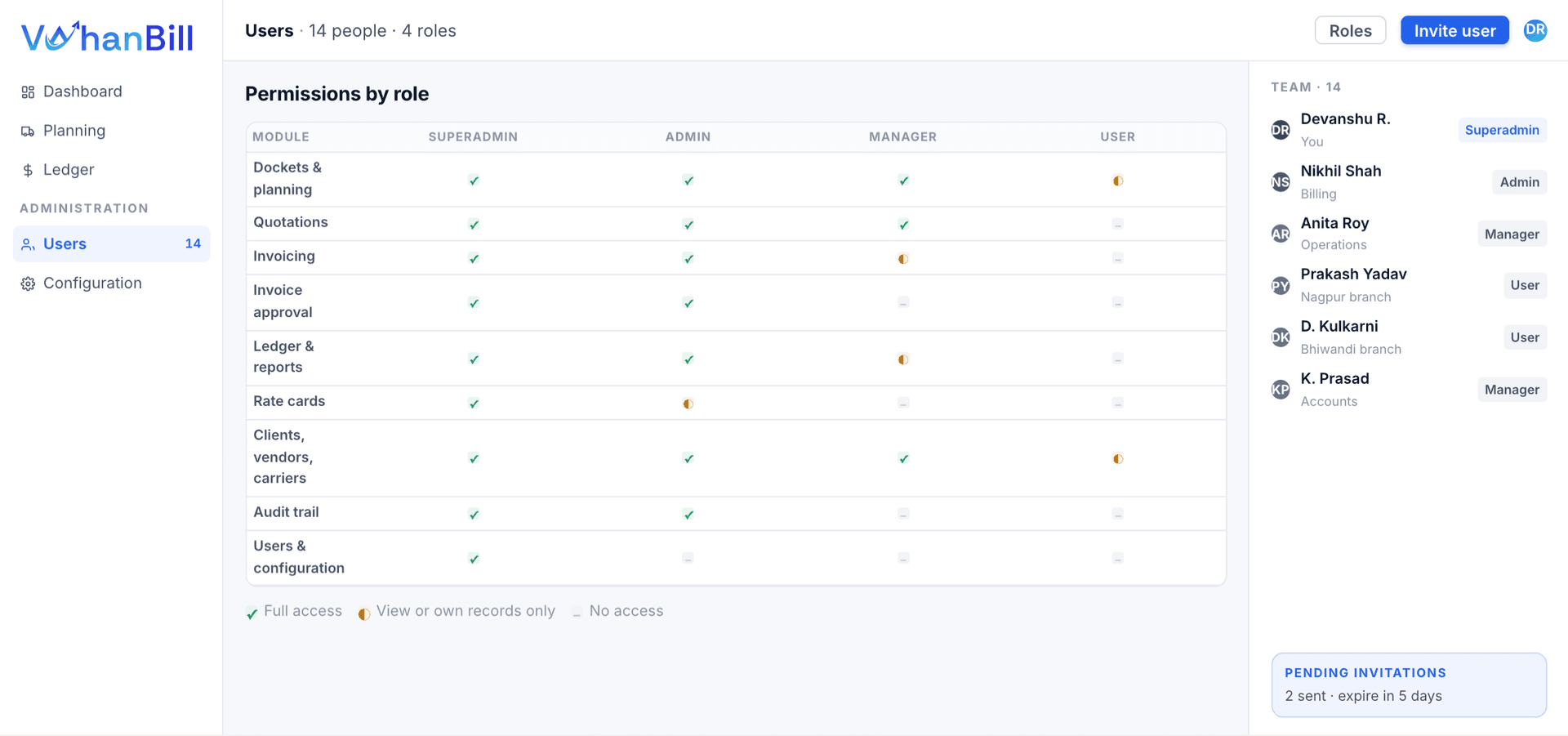Click the Full access legend icon
Screen dimensions: 1568x736
point(252,613)
